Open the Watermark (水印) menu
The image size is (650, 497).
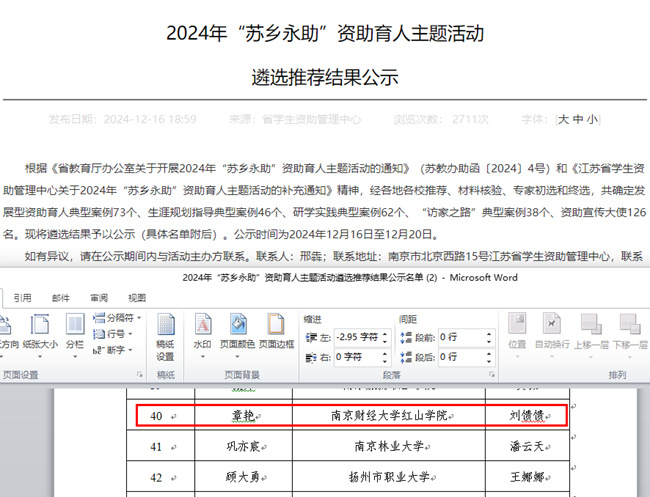[x=202, y=332]
